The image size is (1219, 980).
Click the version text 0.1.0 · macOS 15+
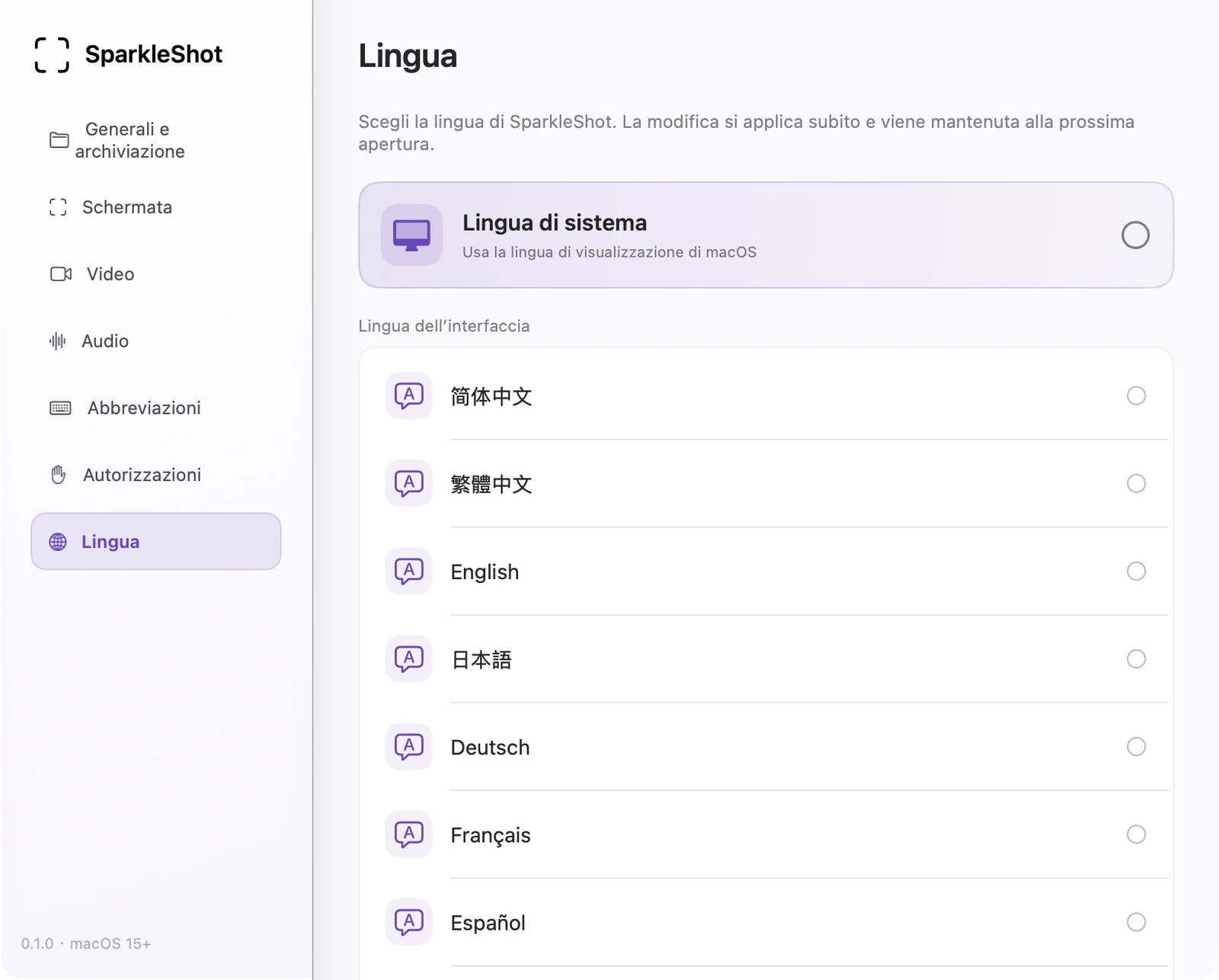point(86,943)
